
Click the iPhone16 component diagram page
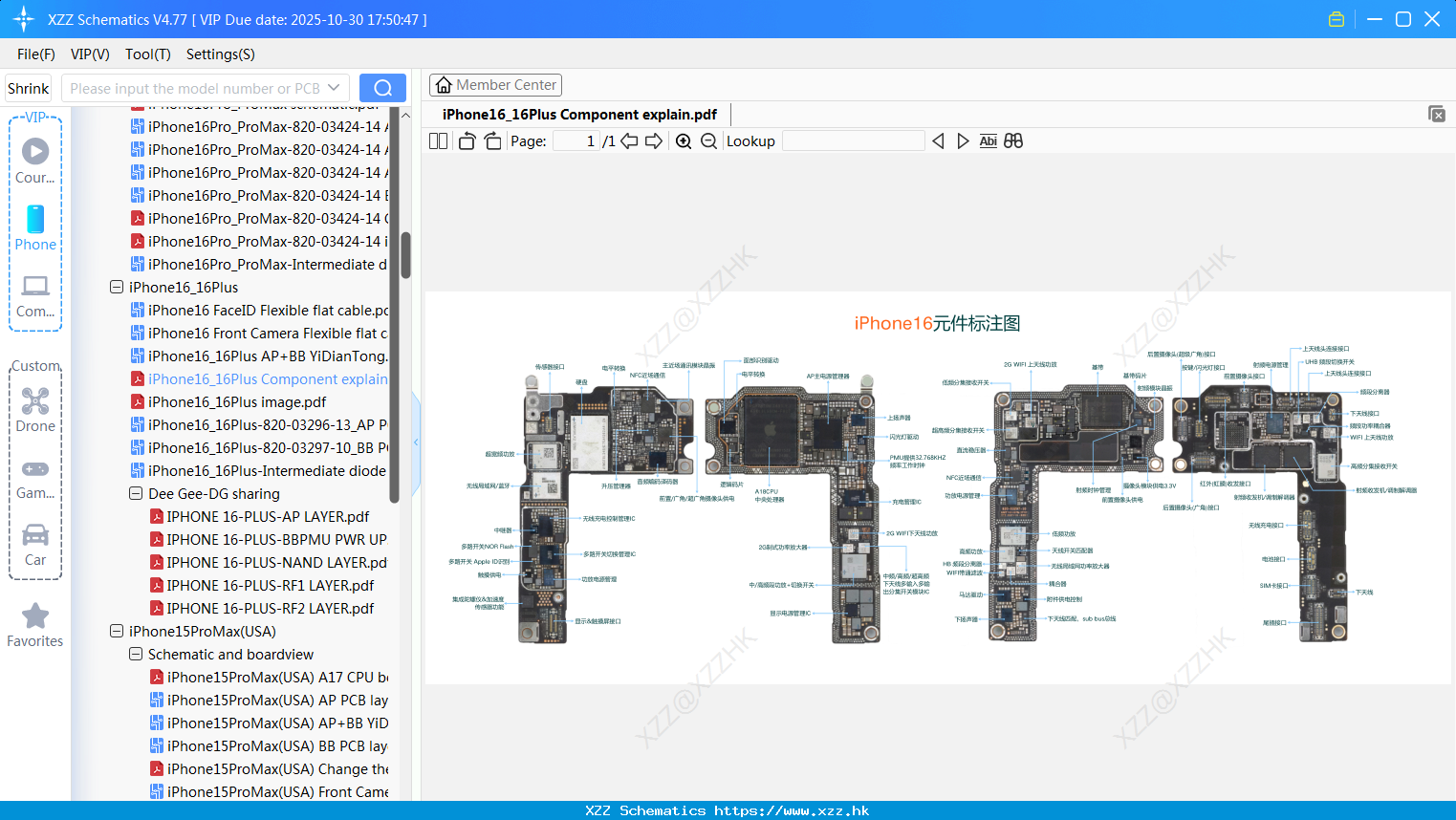click(x=938, y=487)
